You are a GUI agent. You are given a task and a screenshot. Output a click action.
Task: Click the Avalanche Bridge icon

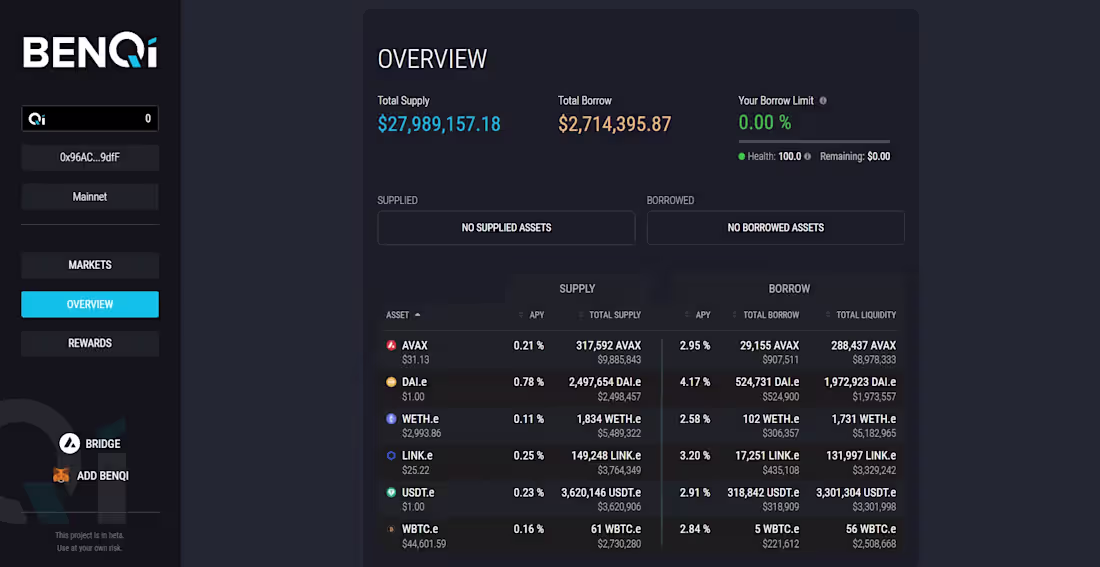click(x=69, y=443)
